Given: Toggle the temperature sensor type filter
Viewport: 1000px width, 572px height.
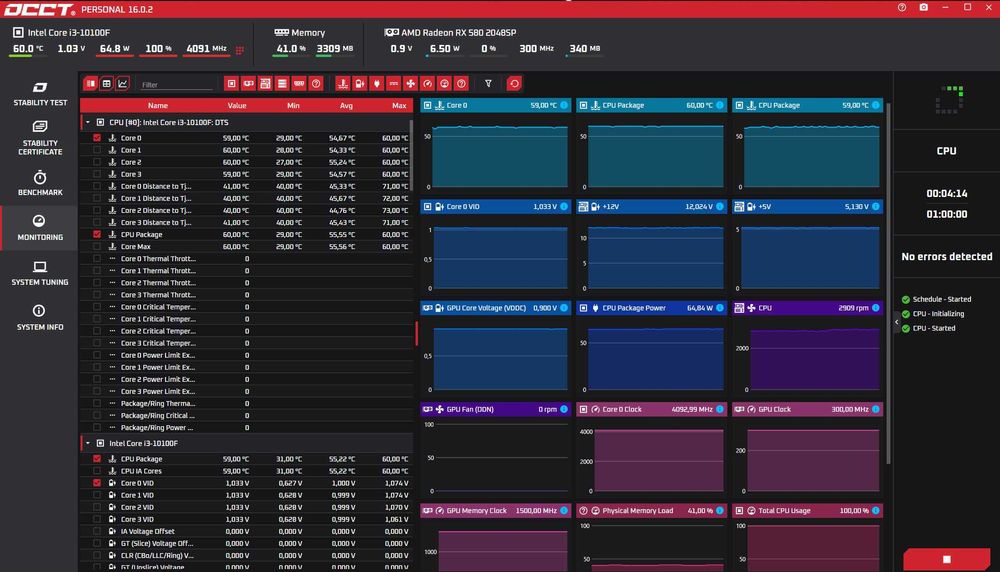Looking at the screenshot, I should click(343, 84).
